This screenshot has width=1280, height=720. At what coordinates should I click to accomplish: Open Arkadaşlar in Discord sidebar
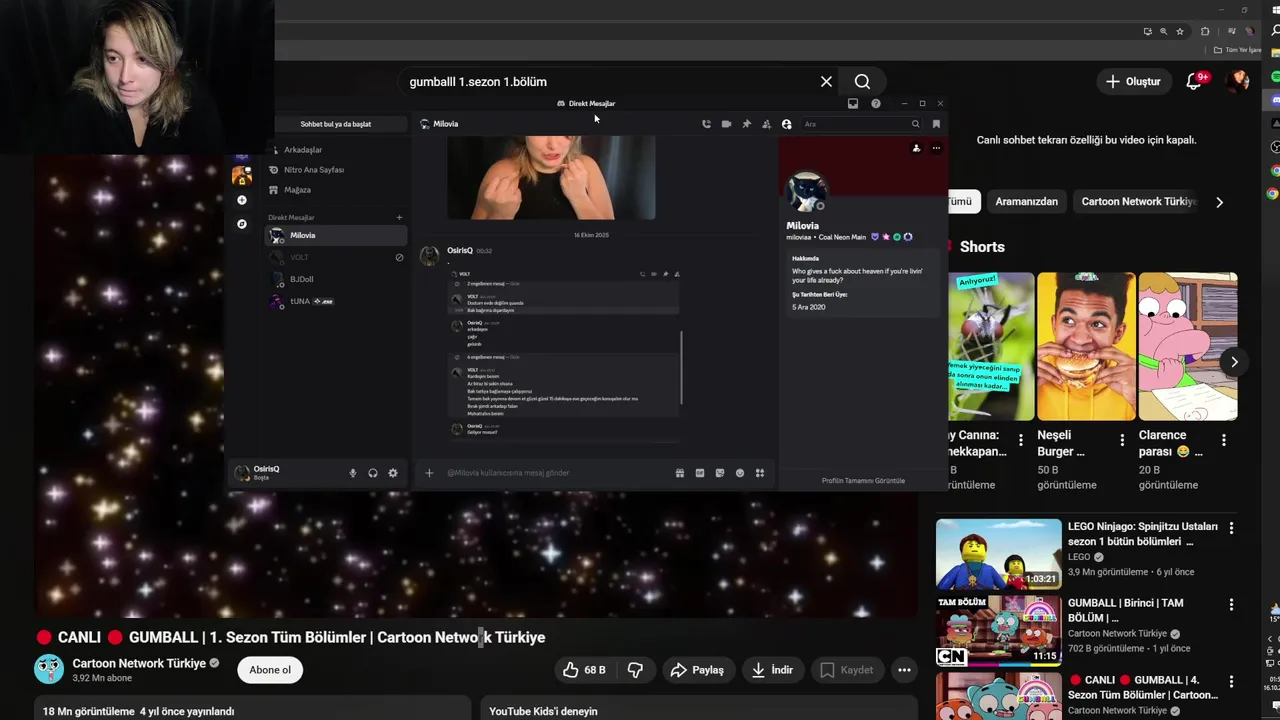click(336, 150)
